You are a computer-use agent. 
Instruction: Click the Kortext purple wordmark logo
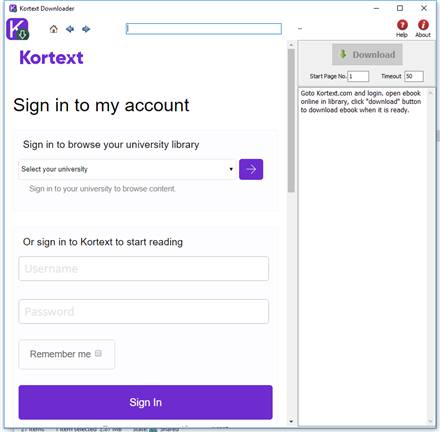click(x=51, y=58)
